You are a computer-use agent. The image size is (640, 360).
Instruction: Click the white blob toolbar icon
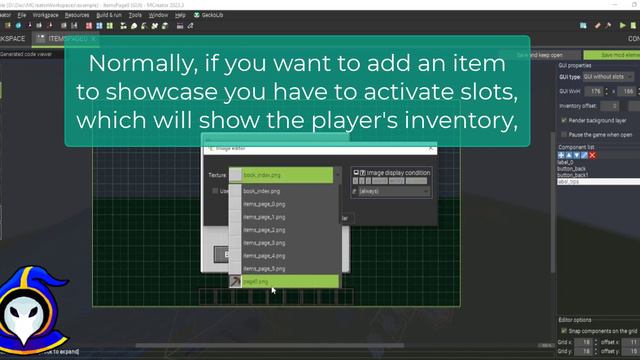tap(134, 26)
